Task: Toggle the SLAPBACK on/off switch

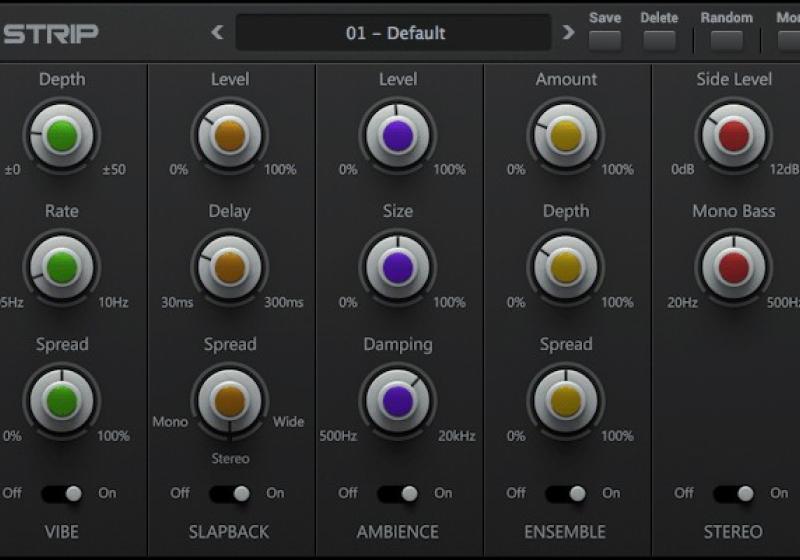Action: 230,493
